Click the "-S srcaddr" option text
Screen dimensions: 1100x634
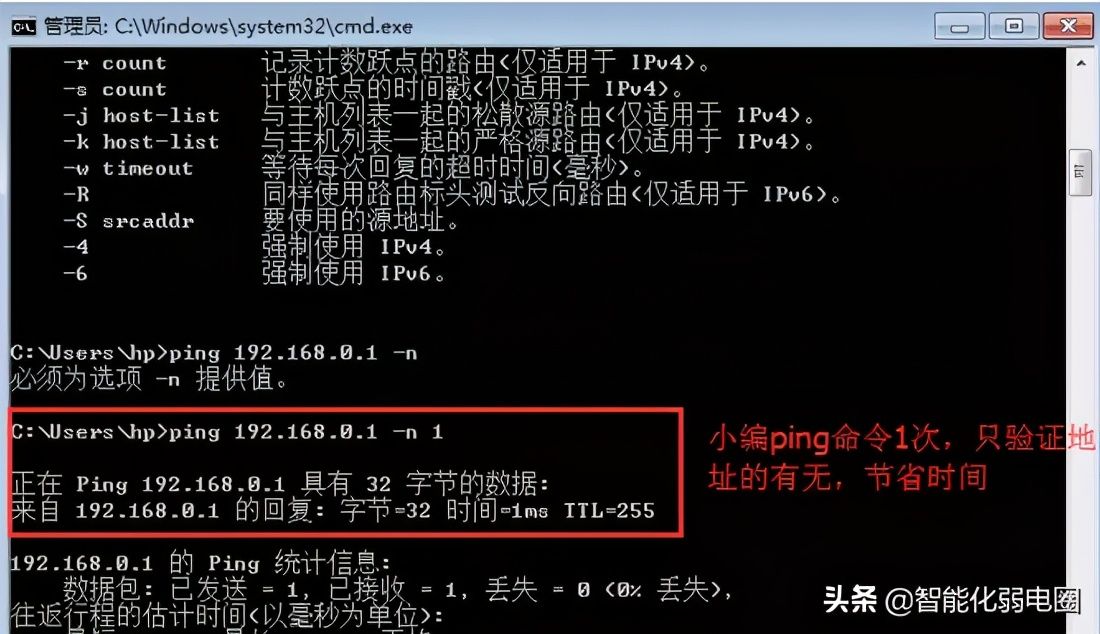[x=128, y=221]
